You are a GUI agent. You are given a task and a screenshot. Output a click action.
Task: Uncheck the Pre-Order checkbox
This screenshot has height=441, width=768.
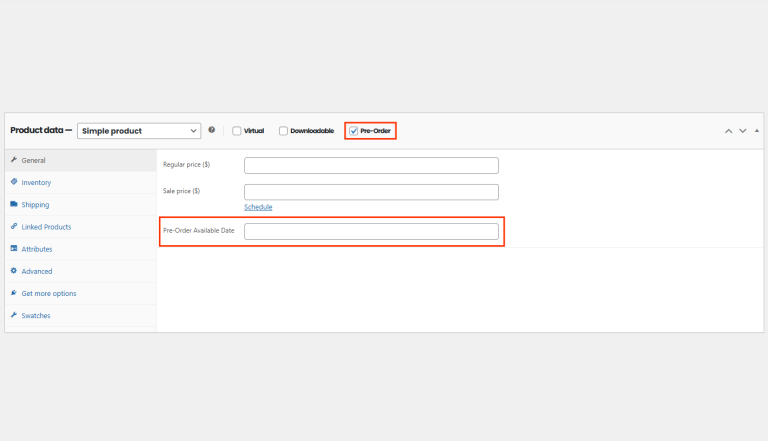tap(353, 131)
